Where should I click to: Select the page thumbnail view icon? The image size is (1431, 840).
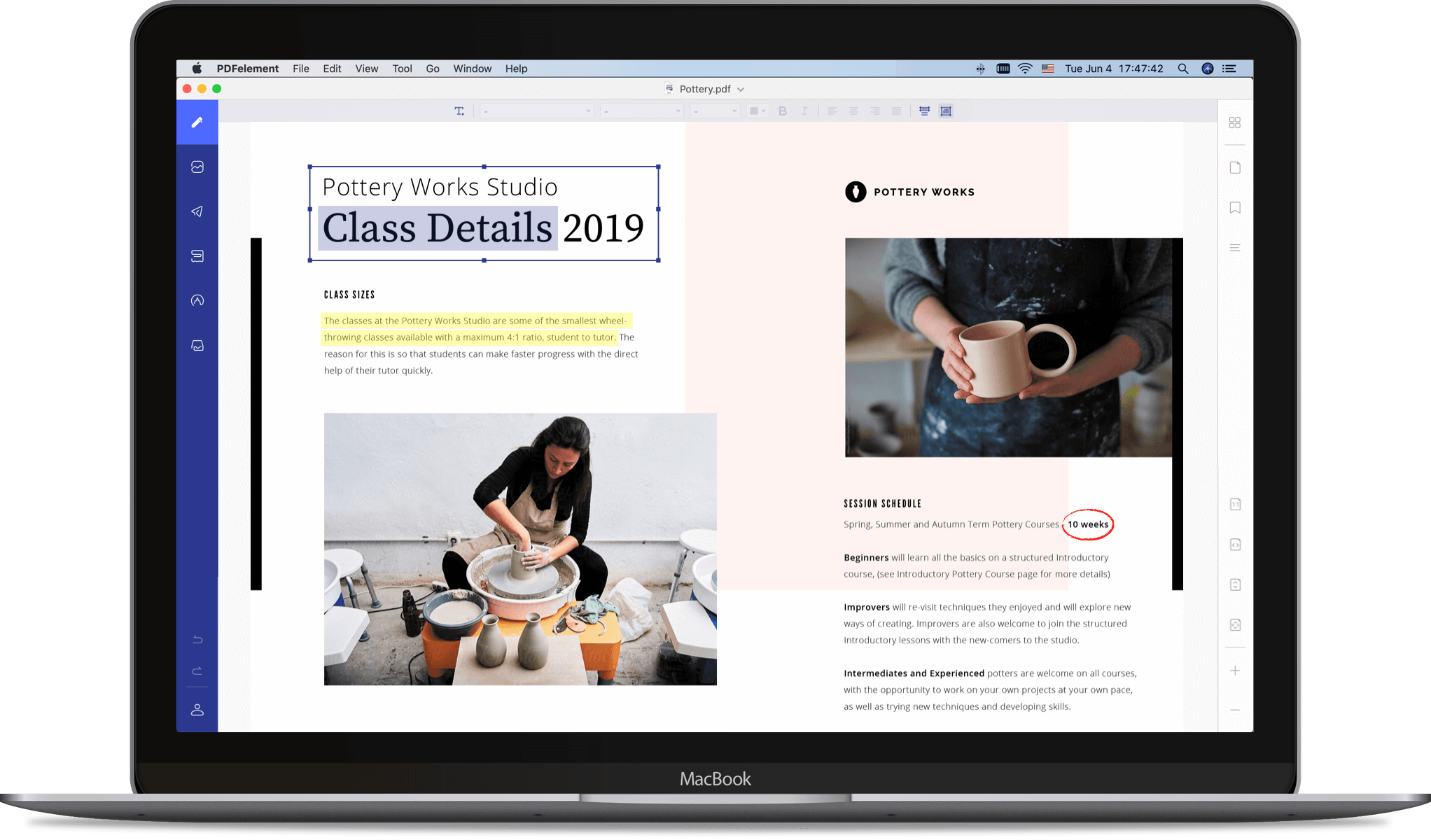1234,122
